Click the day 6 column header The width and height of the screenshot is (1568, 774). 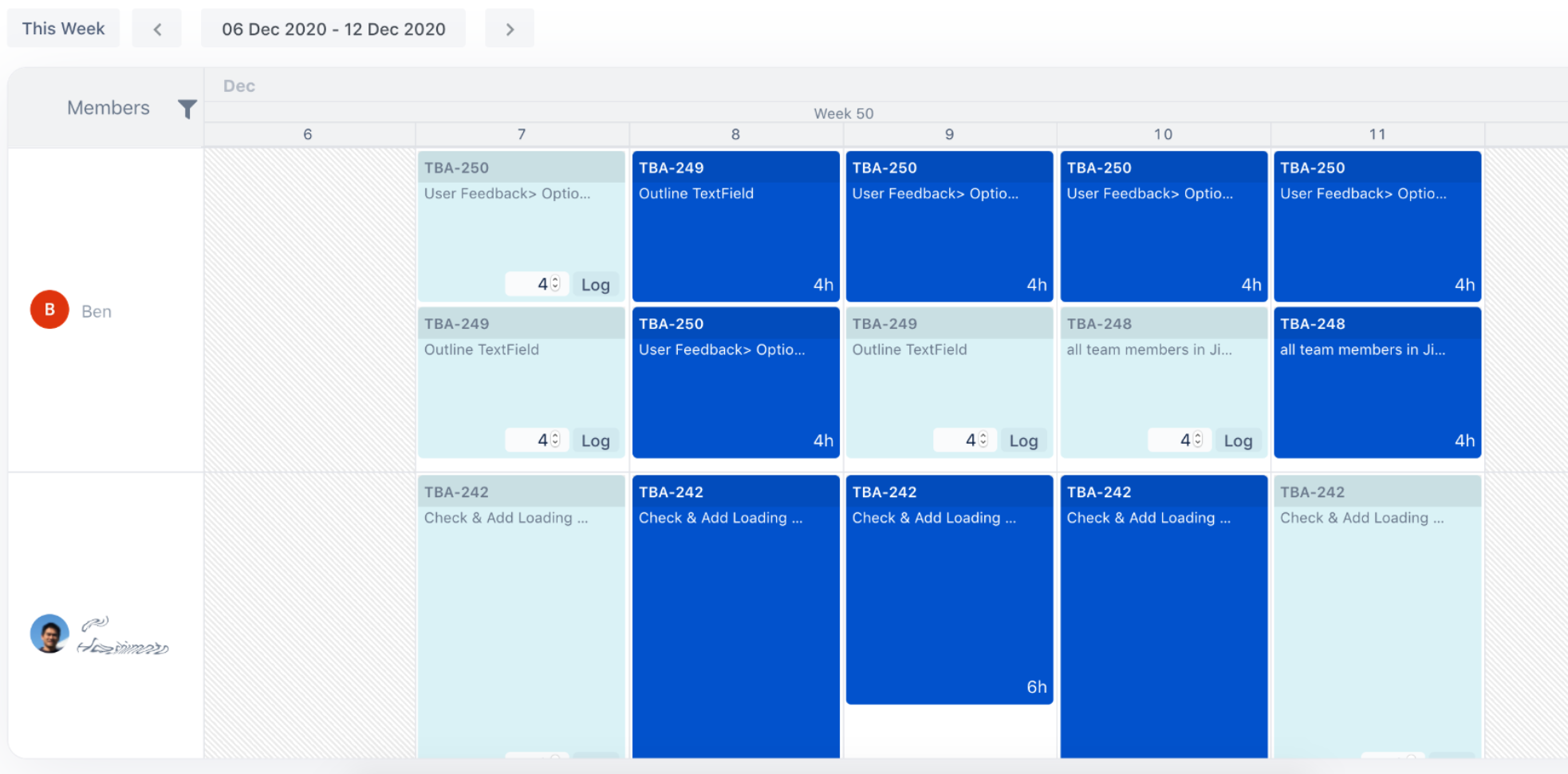click(x=309, y=134)
